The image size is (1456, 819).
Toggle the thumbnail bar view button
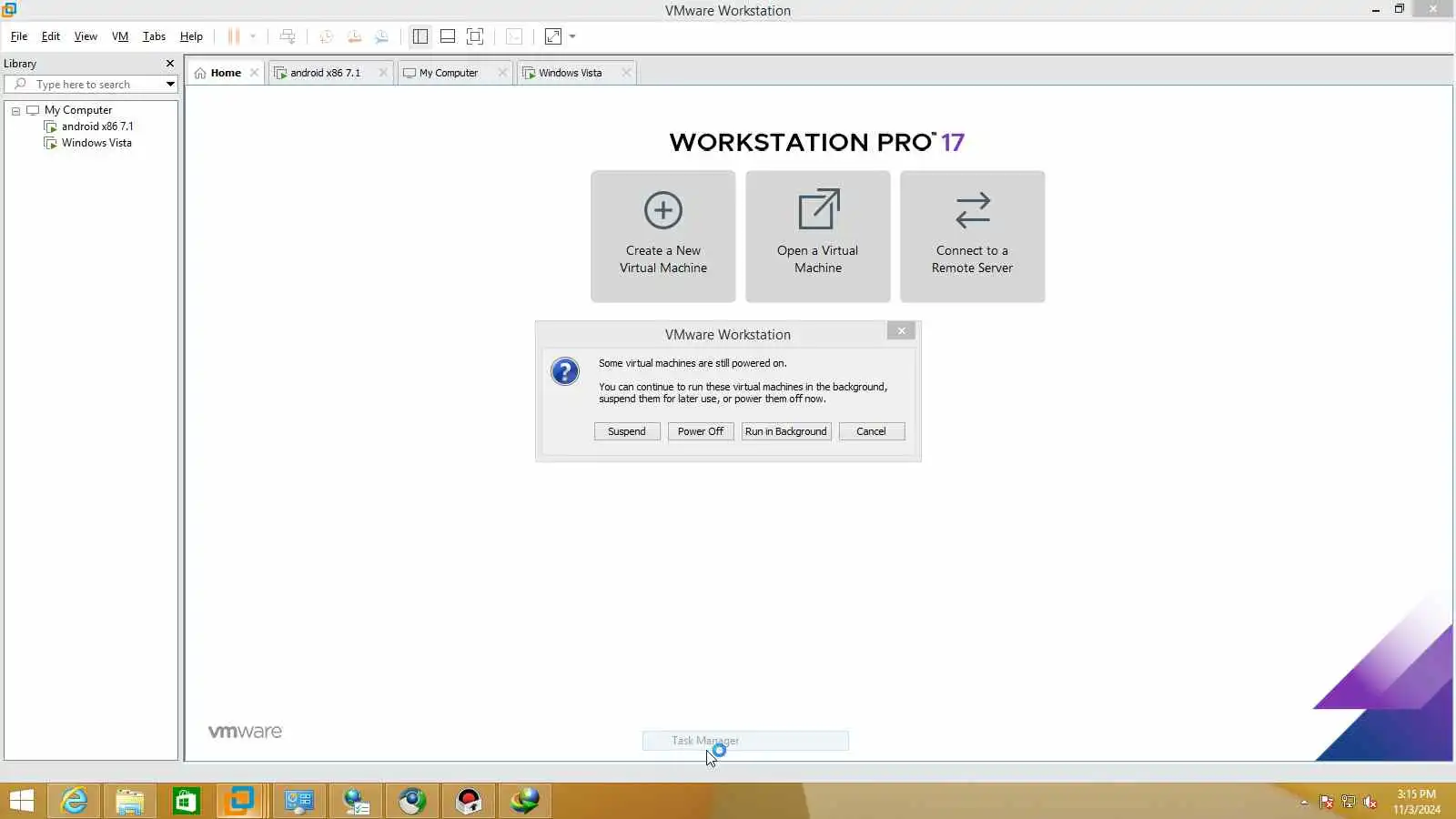pyautogui.click(x=448, y=36)
